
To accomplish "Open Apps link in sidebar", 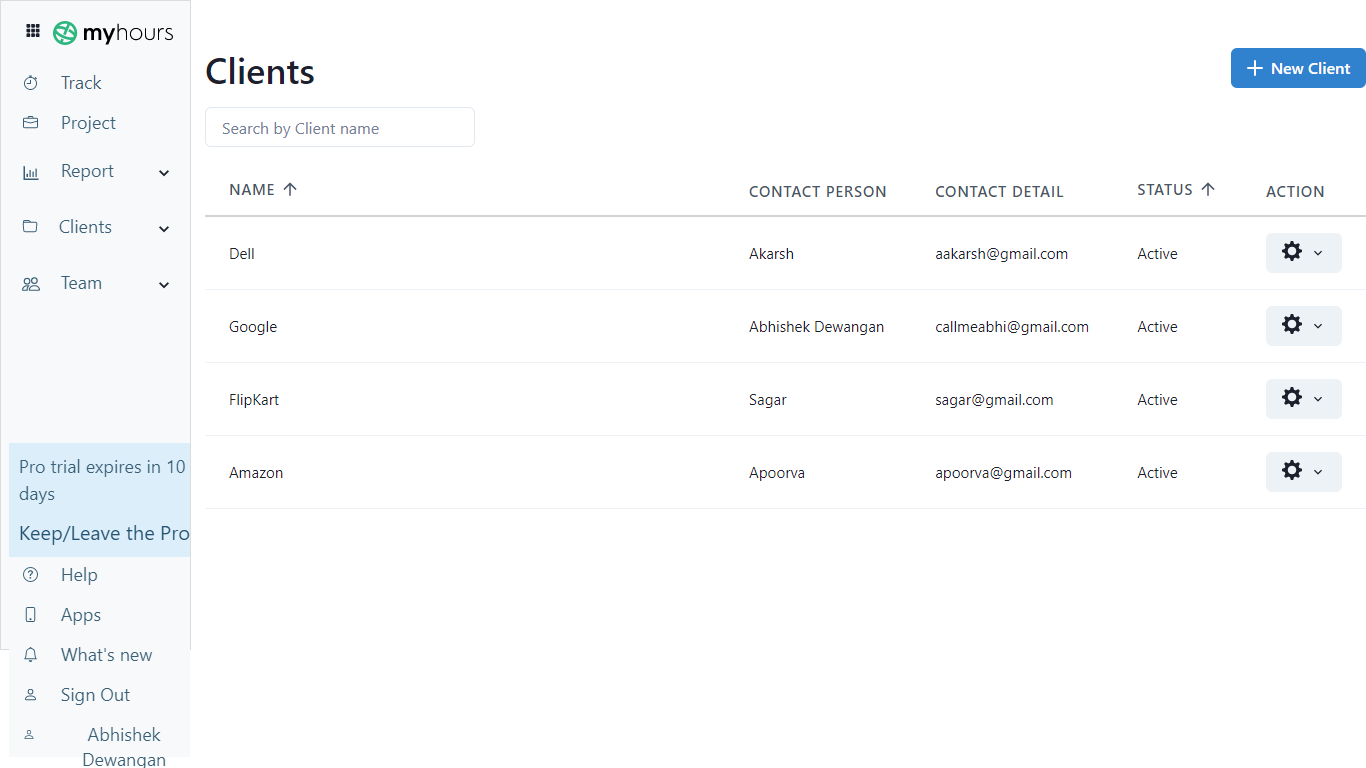I will coord(81,615).
